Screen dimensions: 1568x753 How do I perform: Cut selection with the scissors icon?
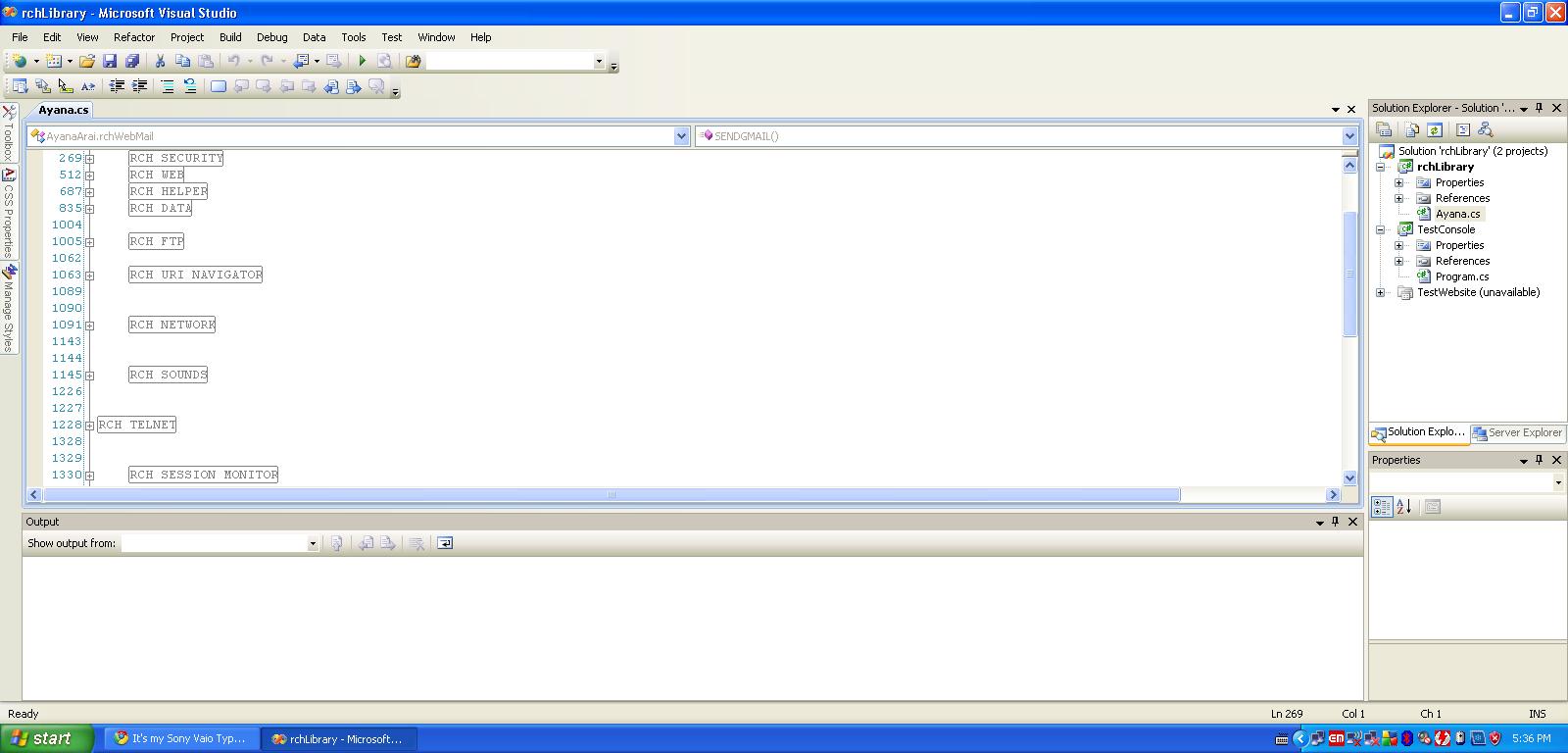[x=160, y=61]
